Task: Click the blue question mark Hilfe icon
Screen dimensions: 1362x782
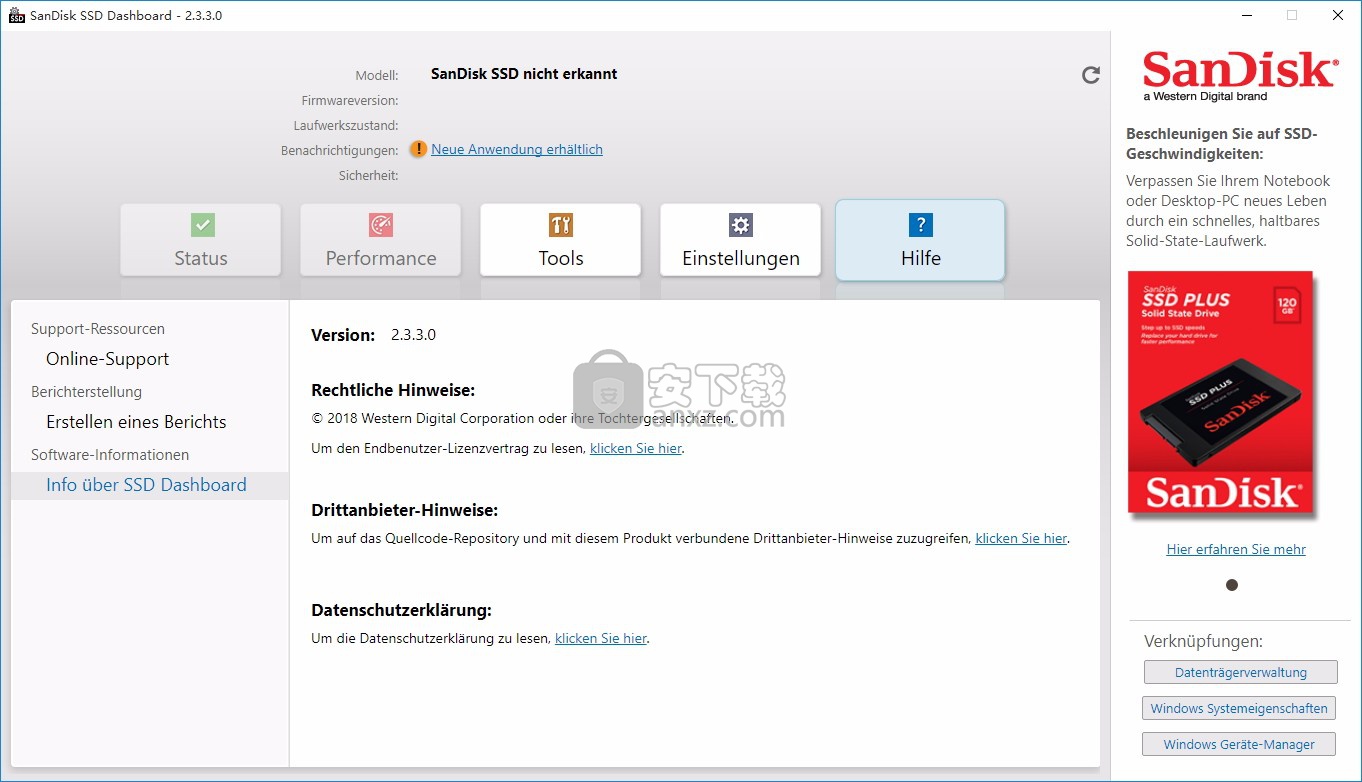Action: [920, 225]
